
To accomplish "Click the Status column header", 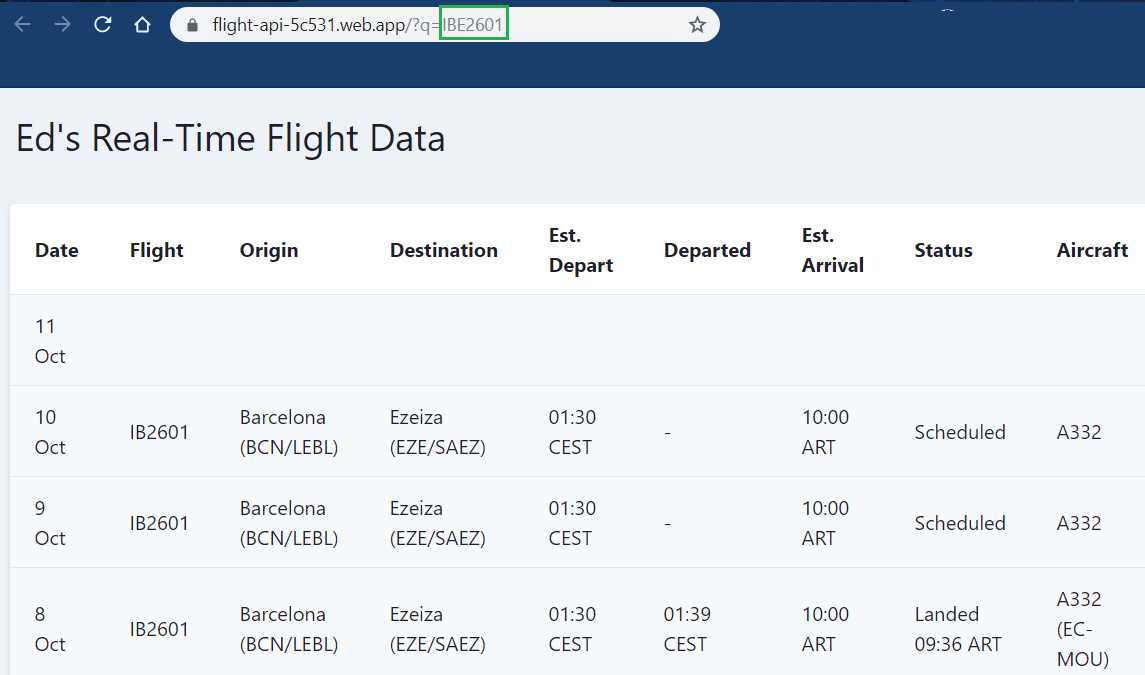I will pyautogui.click(x=943, y=250).
